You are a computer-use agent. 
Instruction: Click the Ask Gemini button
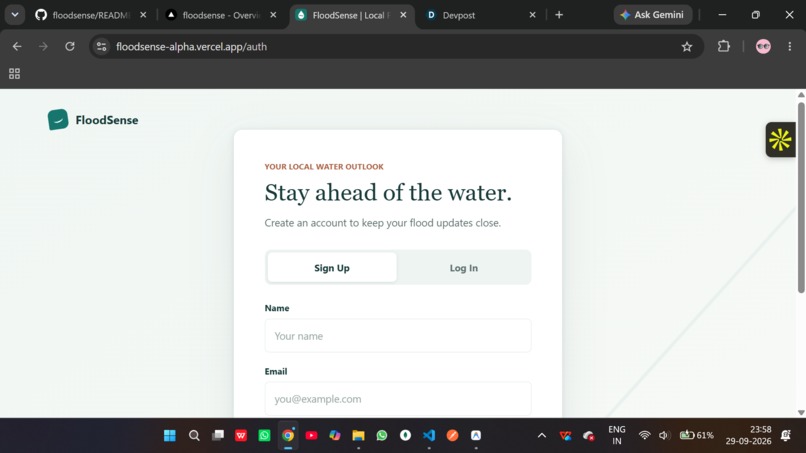click(652, 15)
